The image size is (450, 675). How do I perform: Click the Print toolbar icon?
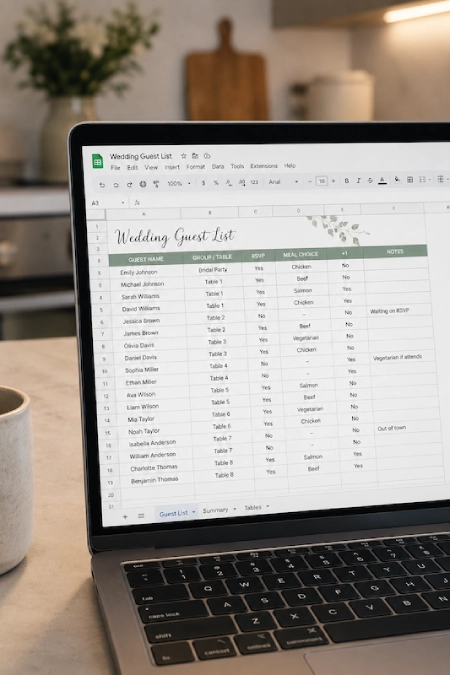143,184
